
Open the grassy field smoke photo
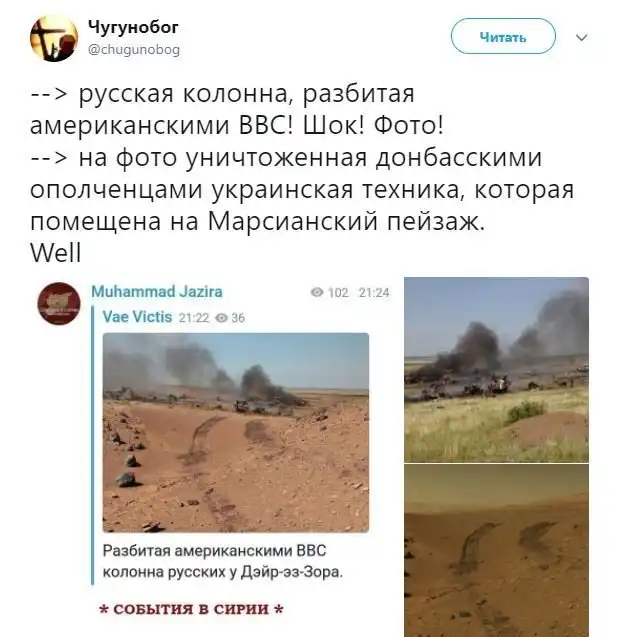496,370
